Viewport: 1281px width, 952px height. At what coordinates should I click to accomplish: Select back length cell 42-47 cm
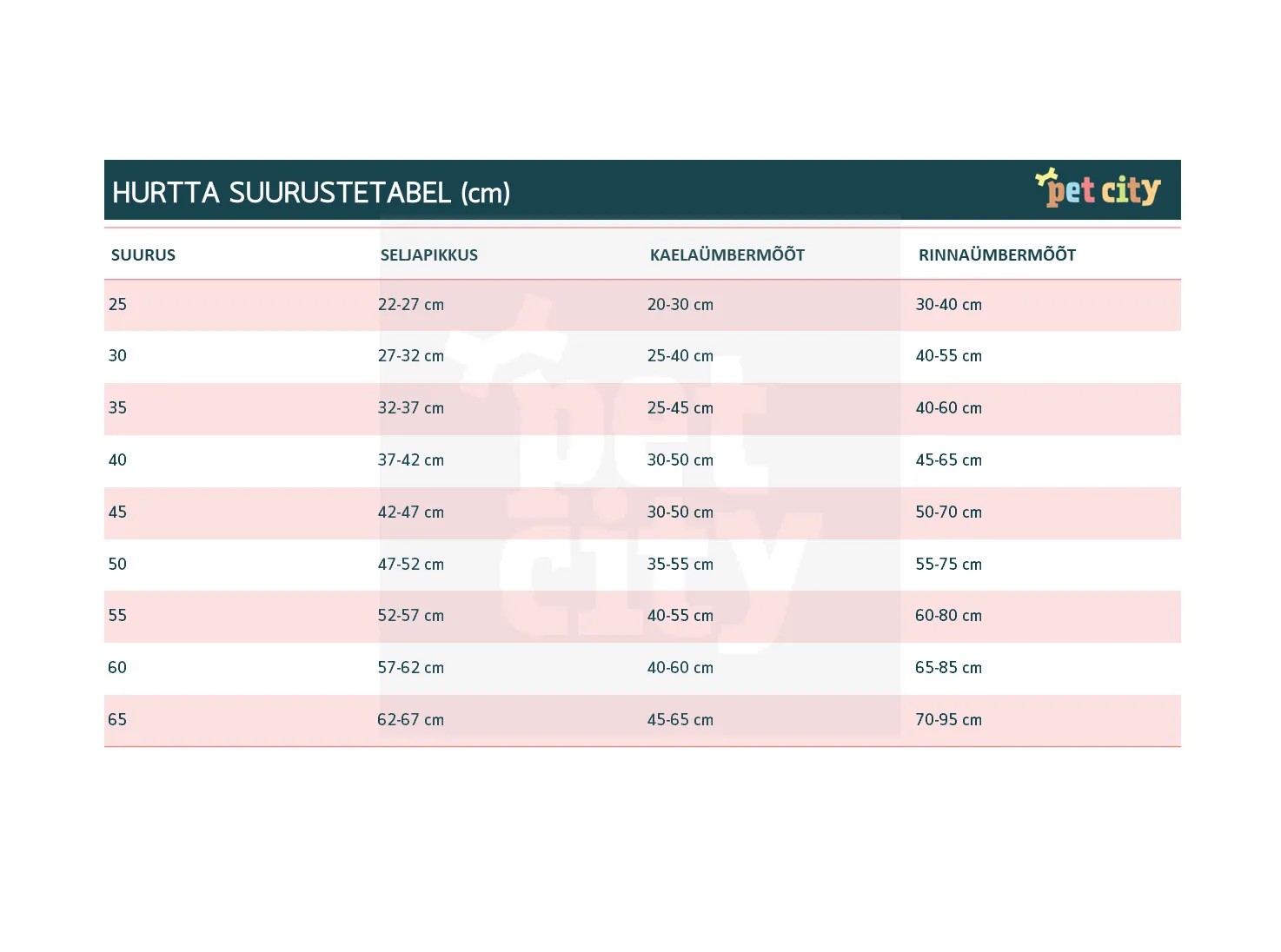[411, 512]
